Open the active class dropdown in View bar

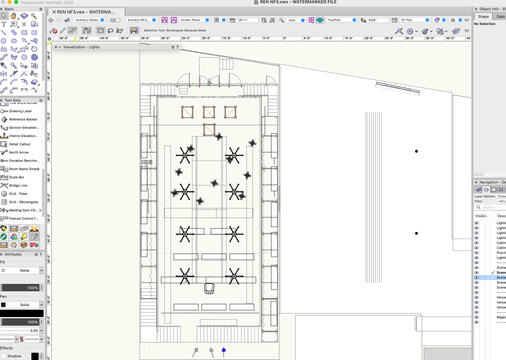(90, 20)
